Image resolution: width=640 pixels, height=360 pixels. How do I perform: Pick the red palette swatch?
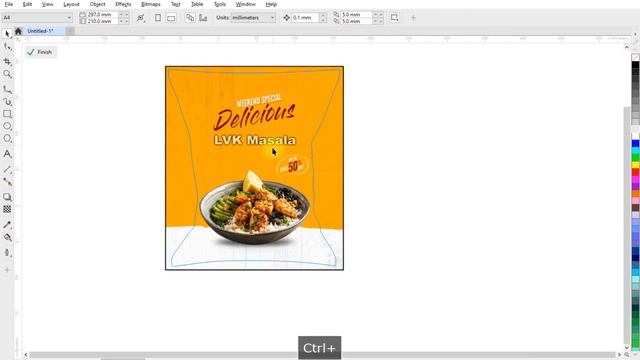click(x=636, y=172)
